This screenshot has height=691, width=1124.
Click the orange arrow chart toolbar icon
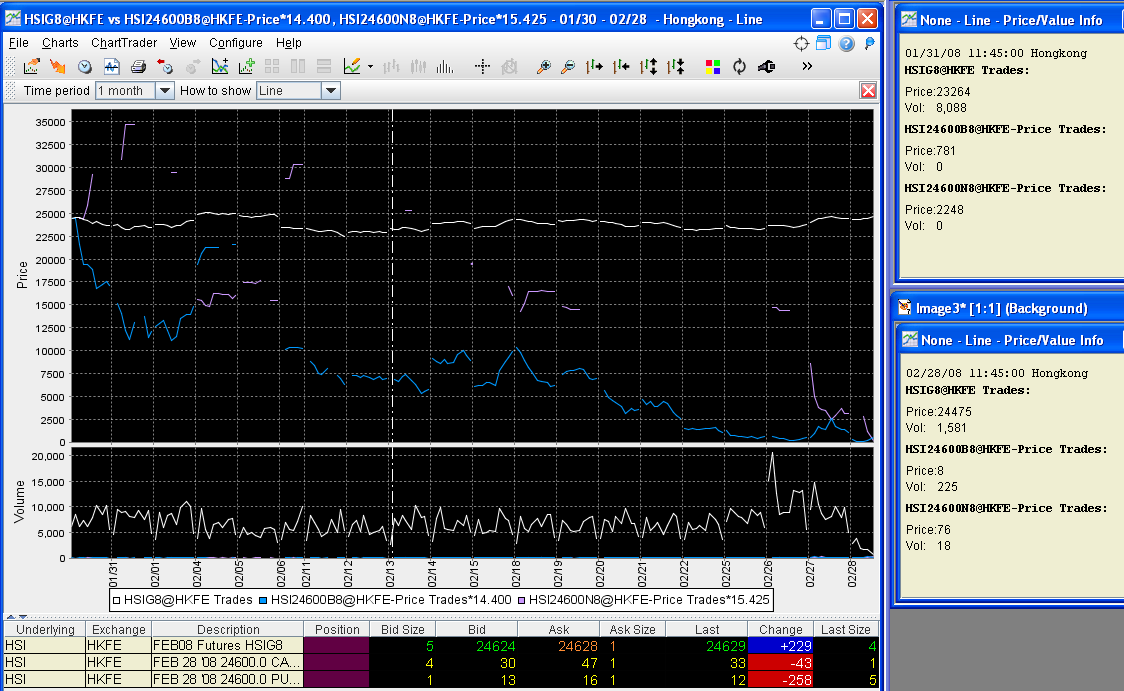pyautogui.click(x=57, y=67)
